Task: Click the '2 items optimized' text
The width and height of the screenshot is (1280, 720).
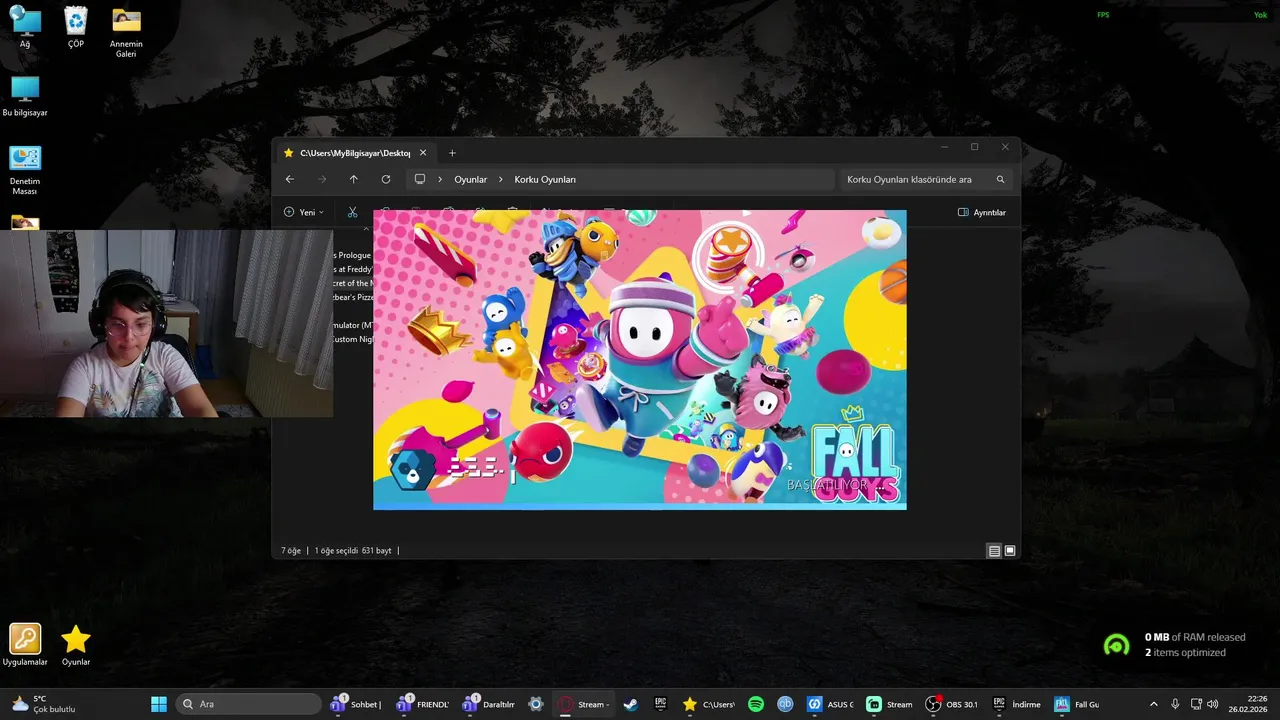Action: (1185, 653)
